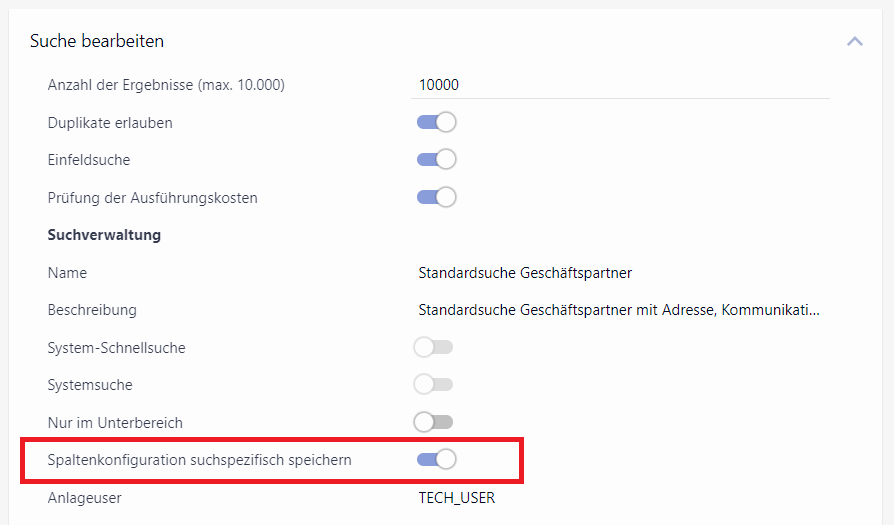Viewport: 894px width, 525px height.
Task: Click the Nur im Unterbereich label text
Action: 115,423
